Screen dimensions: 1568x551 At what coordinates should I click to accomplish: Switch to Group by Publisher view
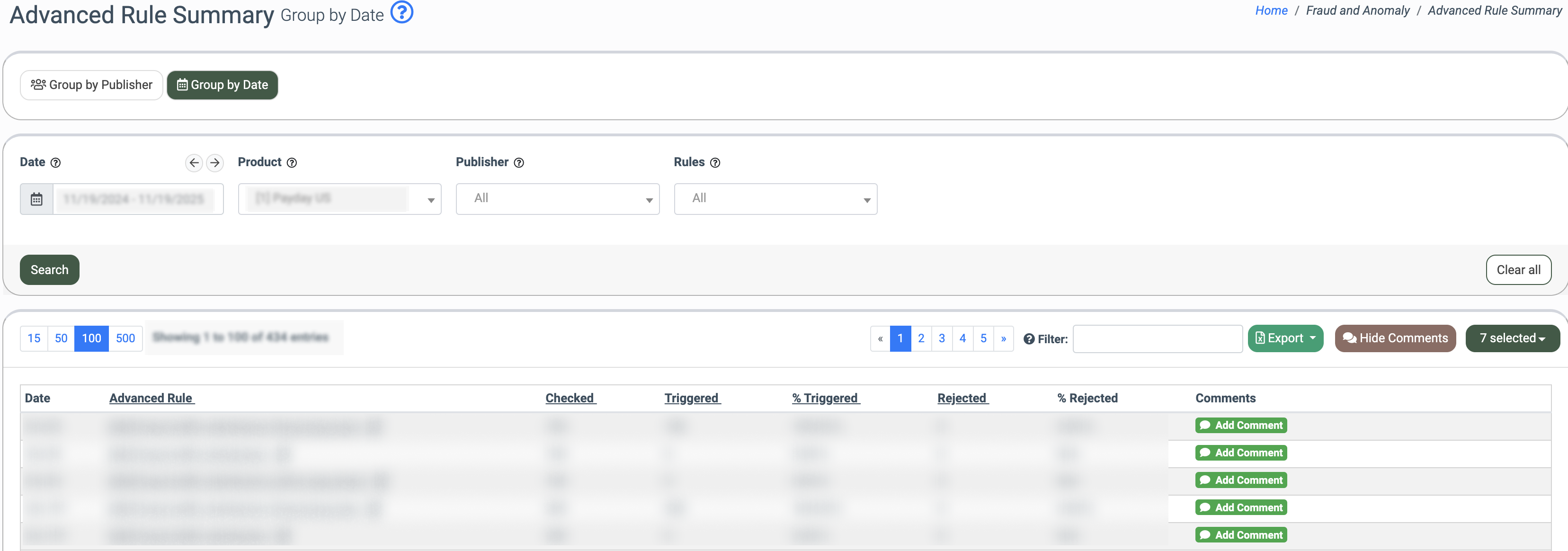click(x=91, y=85)
